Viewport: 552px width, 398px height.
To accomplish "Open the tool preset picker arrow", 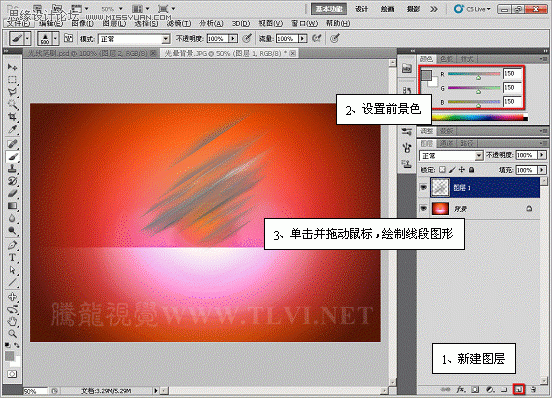I will [27, 39].
